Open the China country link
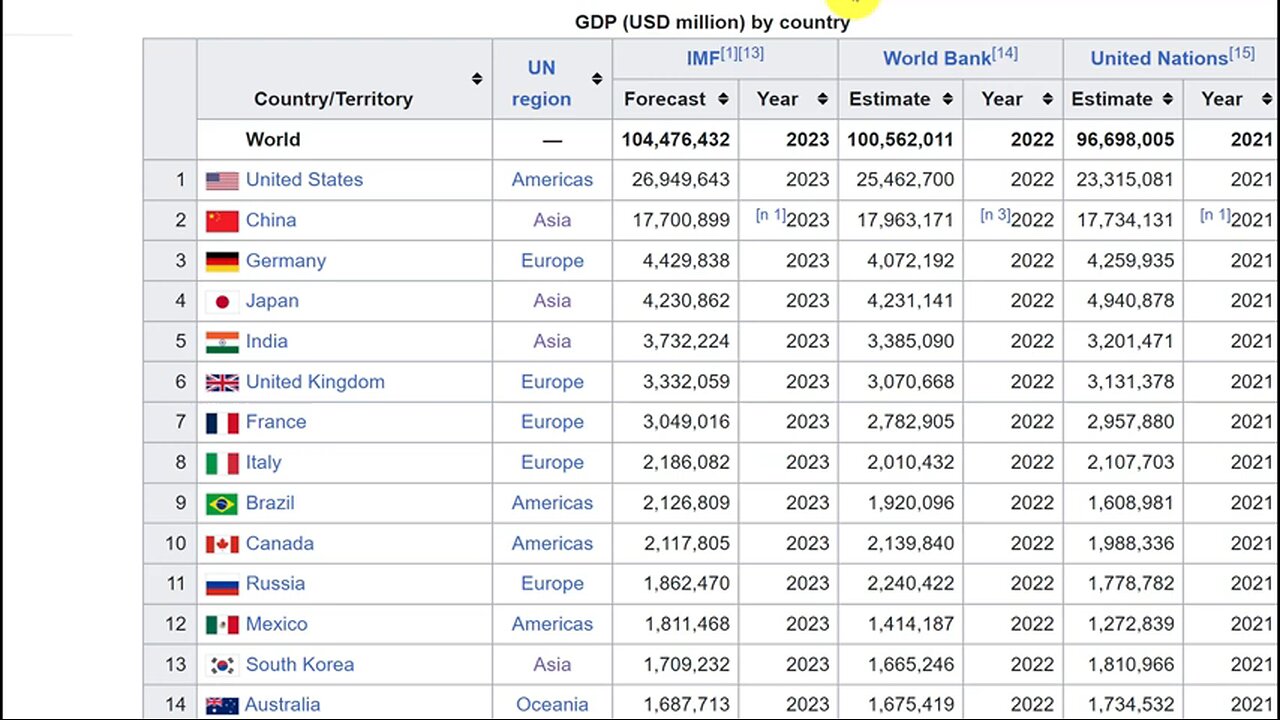Viewport: 1280px width, 720px height. [271, 220]
